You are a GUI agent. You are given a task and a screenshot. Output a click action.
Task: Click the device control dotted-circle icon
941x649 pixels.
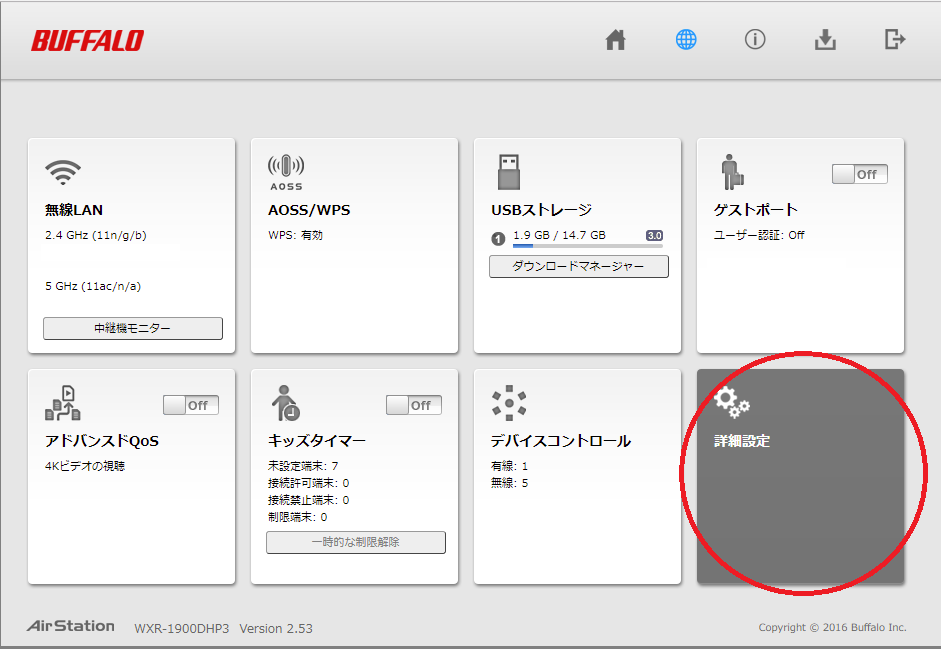pos(509,403)
